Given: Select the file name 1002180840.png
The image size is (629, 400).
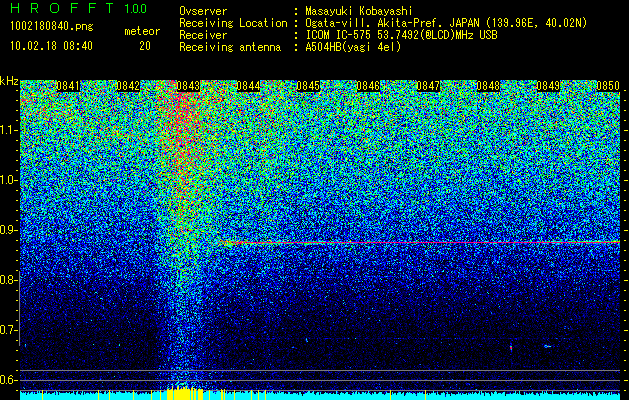Looking at the screenshot, I should (x=52, y=27).
